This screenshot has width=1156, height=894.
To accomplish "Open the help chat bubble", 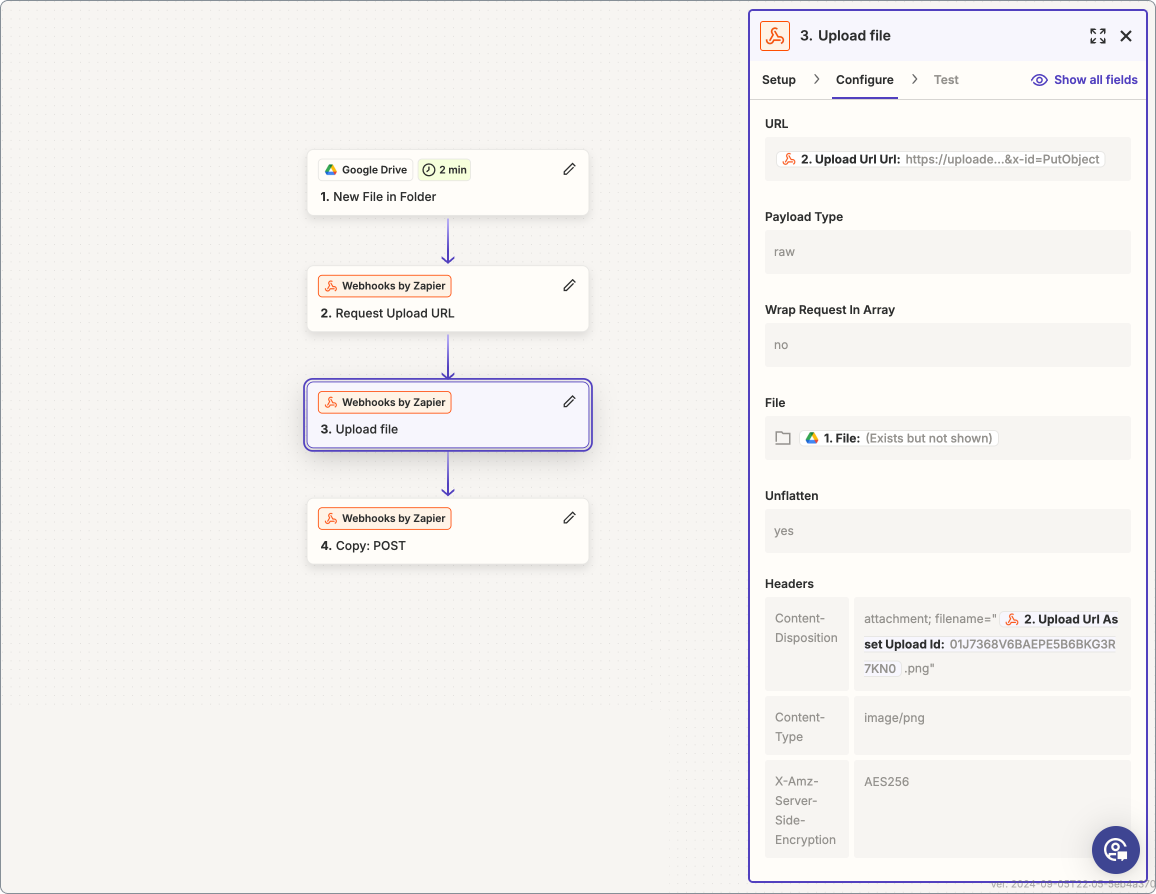I will click(x=1115, y=850).
